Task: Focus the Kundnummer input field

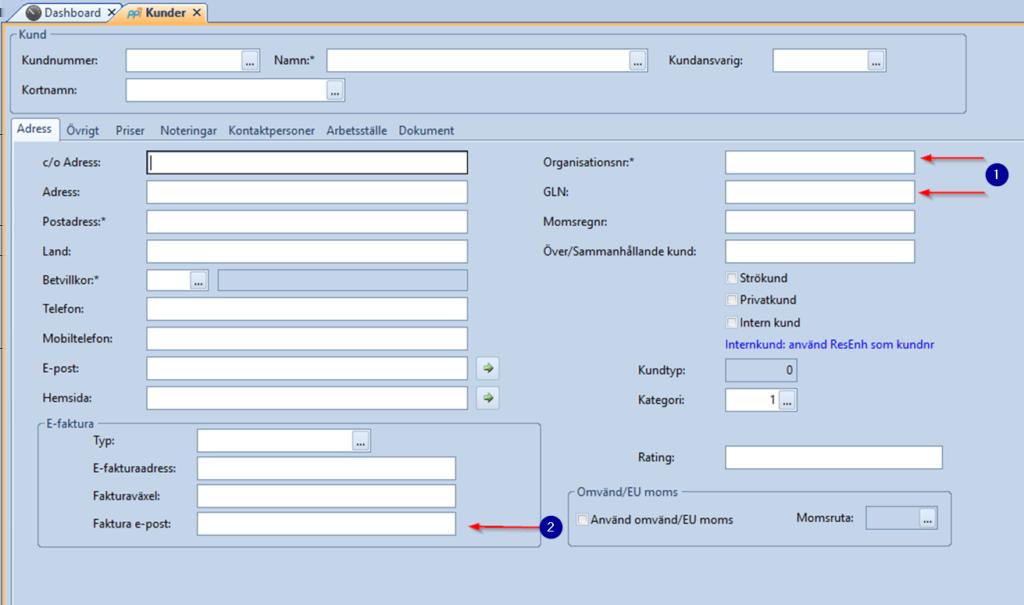Action: coord(184,61)
